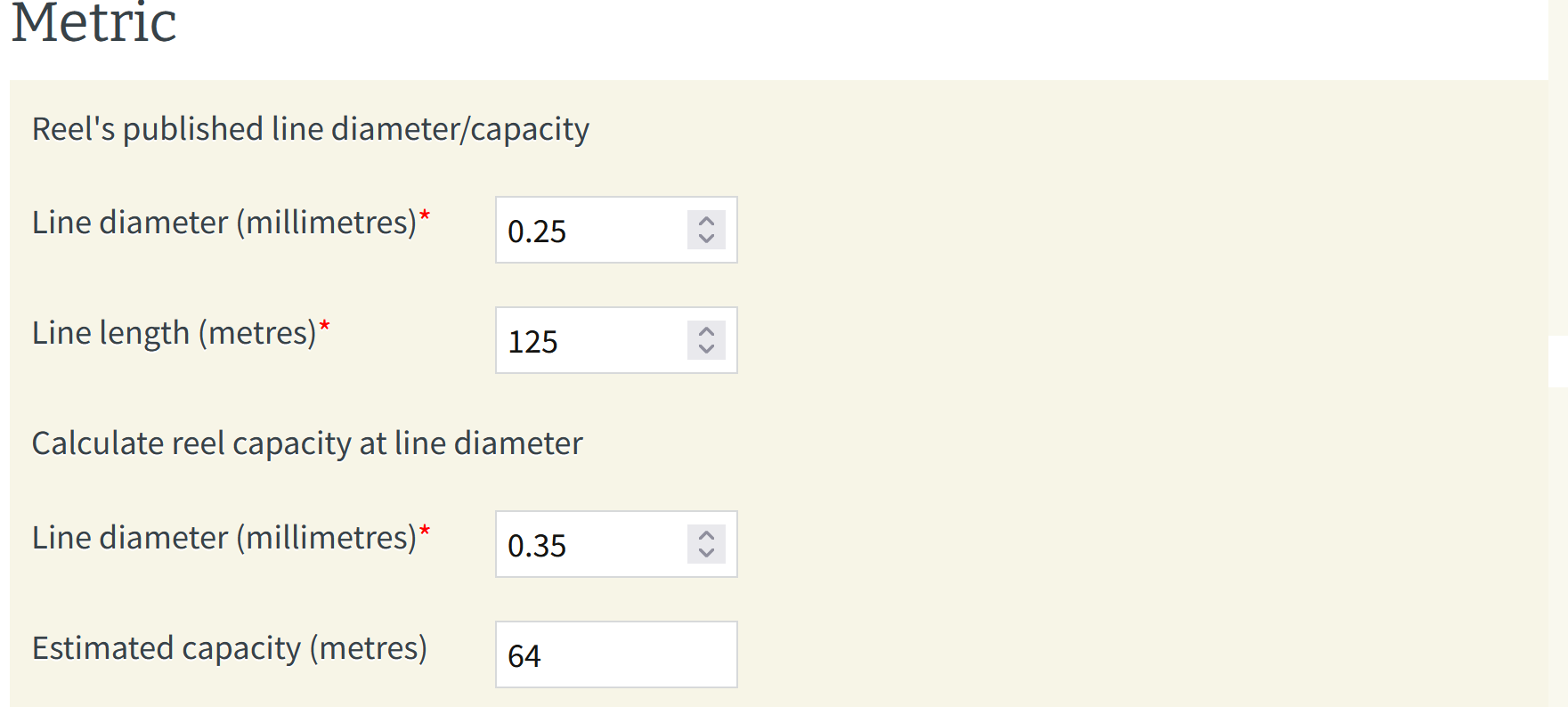The image size is (1568, 707).
Task: Step down the 0.35 line diameter value
Action: tap(706, 553)
